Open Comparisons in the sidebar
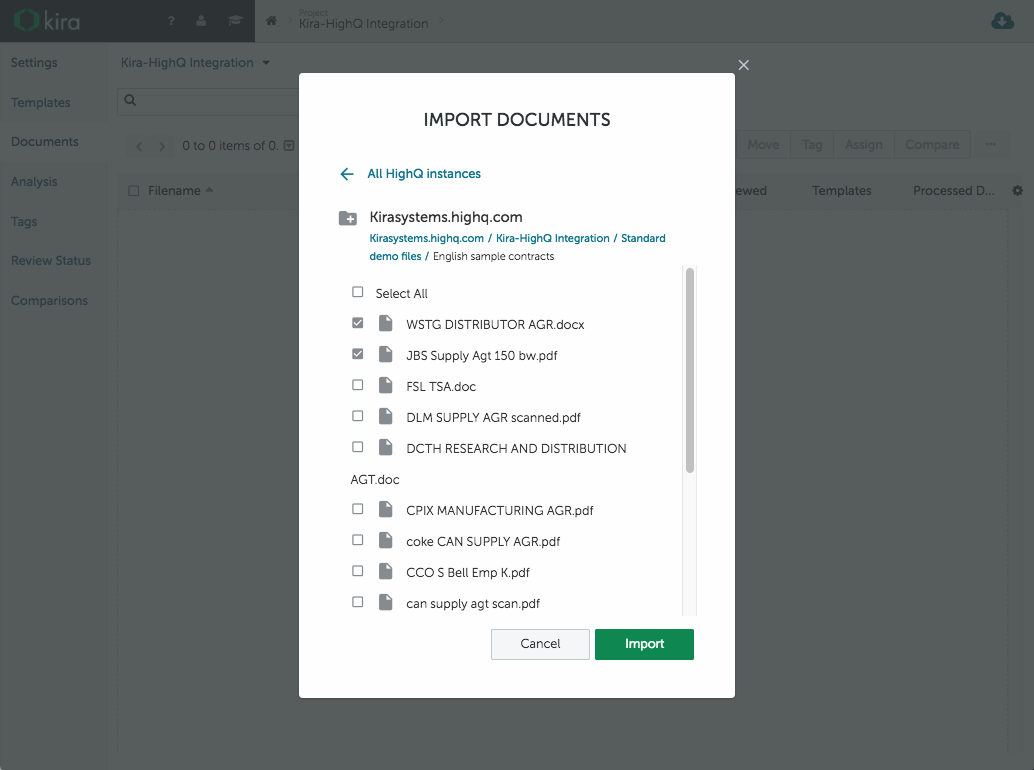 [49, 301]
